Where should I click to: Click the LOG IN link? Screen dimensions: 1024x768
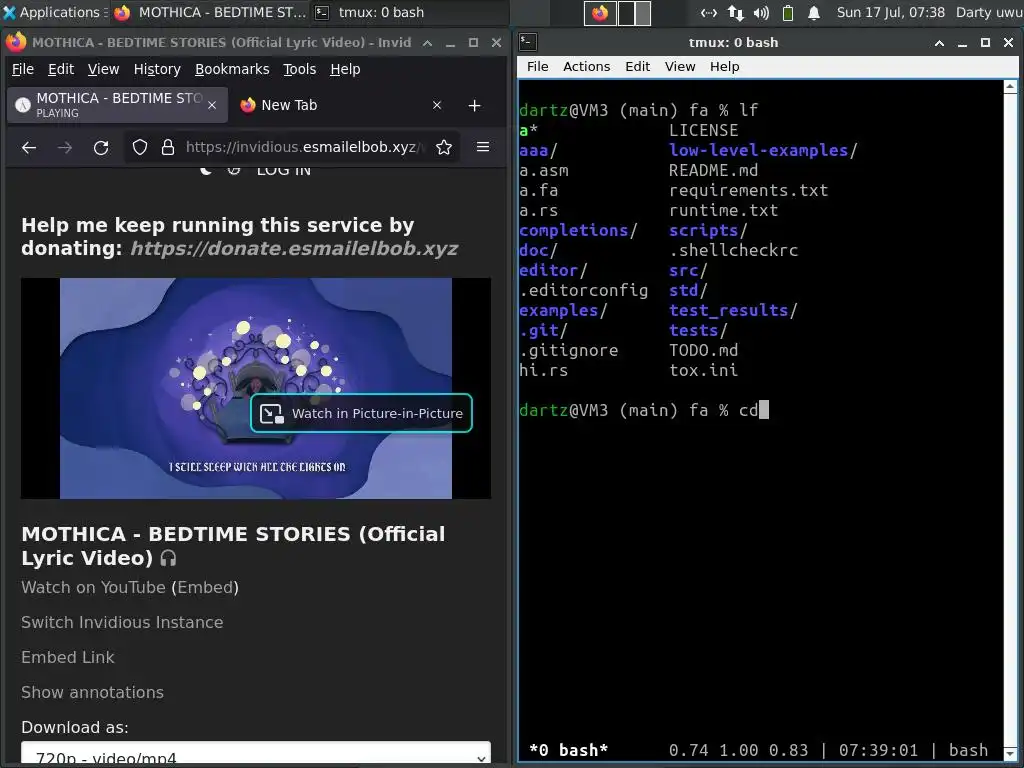(283, 170)
